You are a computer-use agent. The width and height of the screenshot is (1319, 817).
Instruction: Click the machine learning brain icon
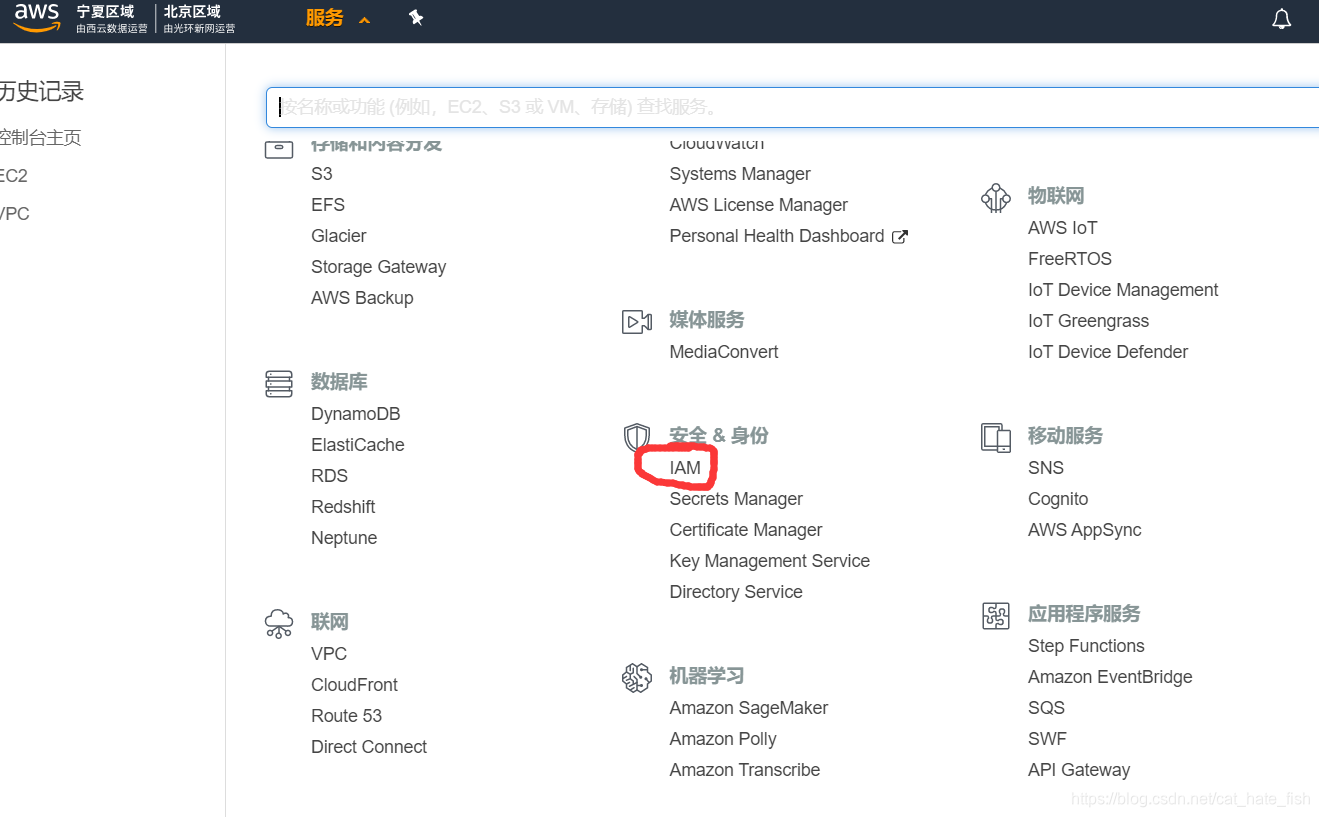[x=637, y=677]
